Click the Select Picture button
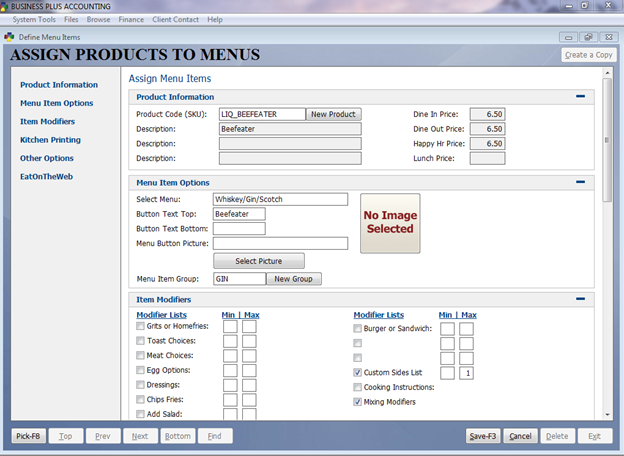624x456 pixels. point(259,261)
